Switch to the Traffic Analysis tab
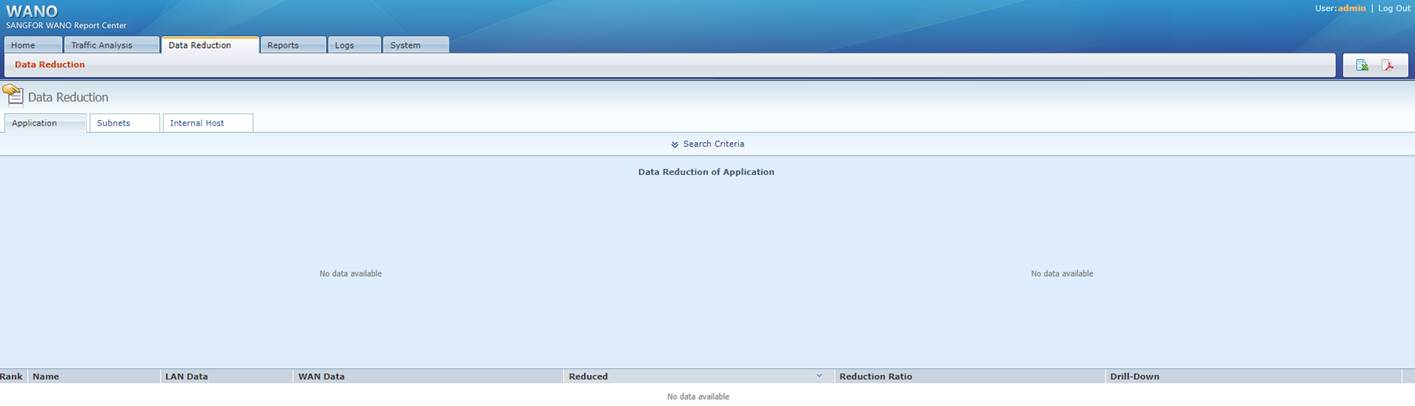 (111, 45)
